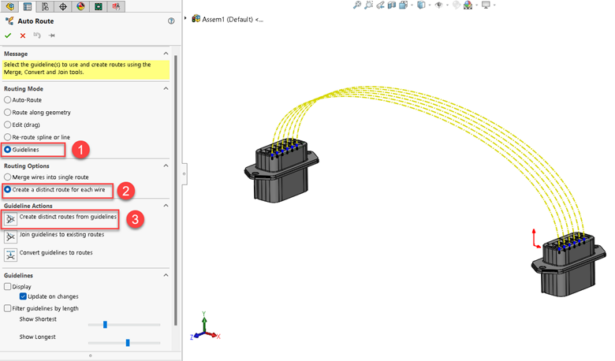Select Route along geometry option
Screen dimensions: 615x361
[x=7, y=113]
